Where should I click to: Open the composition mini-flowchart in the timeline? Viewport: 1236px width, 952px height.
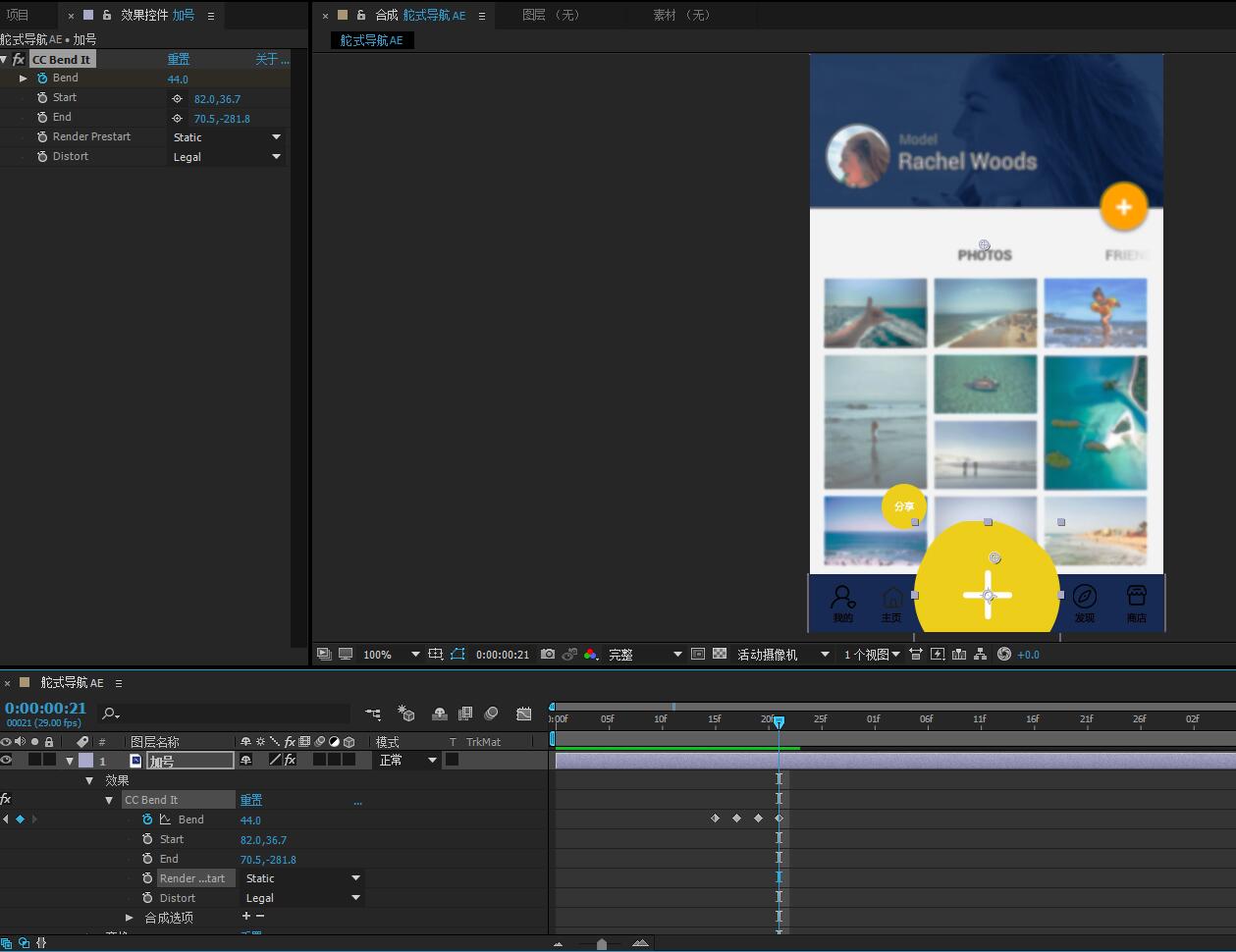[373, 714]
